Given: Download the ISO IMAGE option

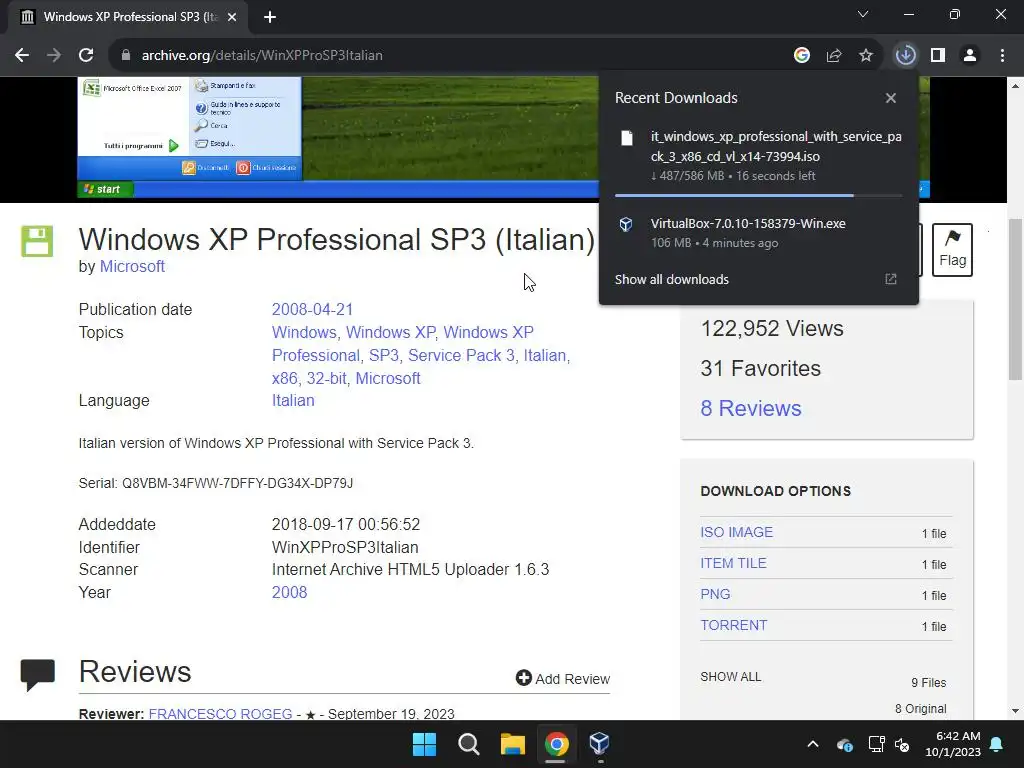Looking at the screenshot, I should tap(737, 532).
